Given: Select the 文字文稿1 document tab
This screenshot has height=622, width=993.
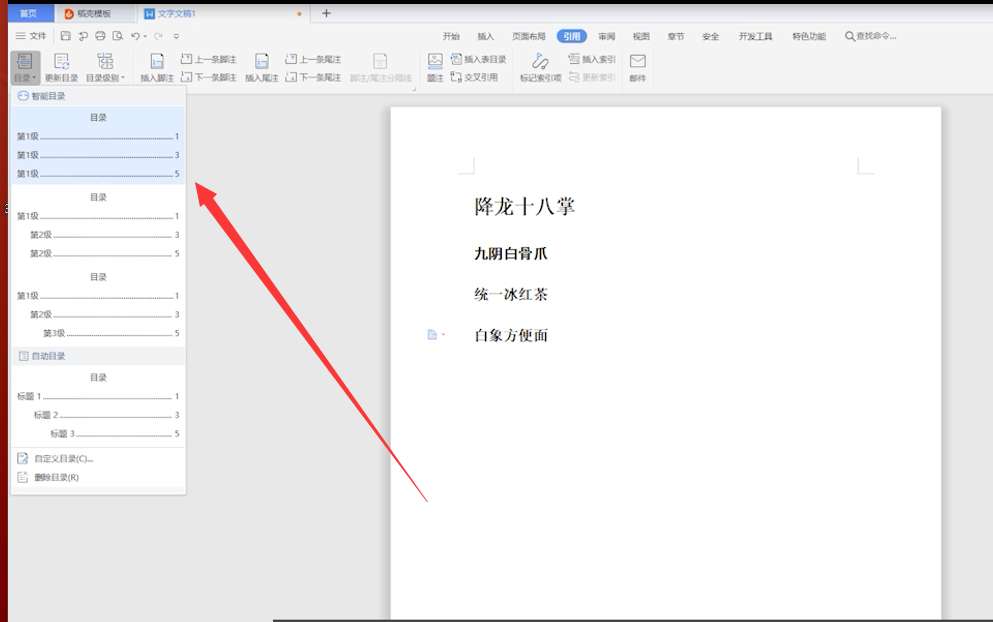Looking at the screenshot, I should coord(223,13).
